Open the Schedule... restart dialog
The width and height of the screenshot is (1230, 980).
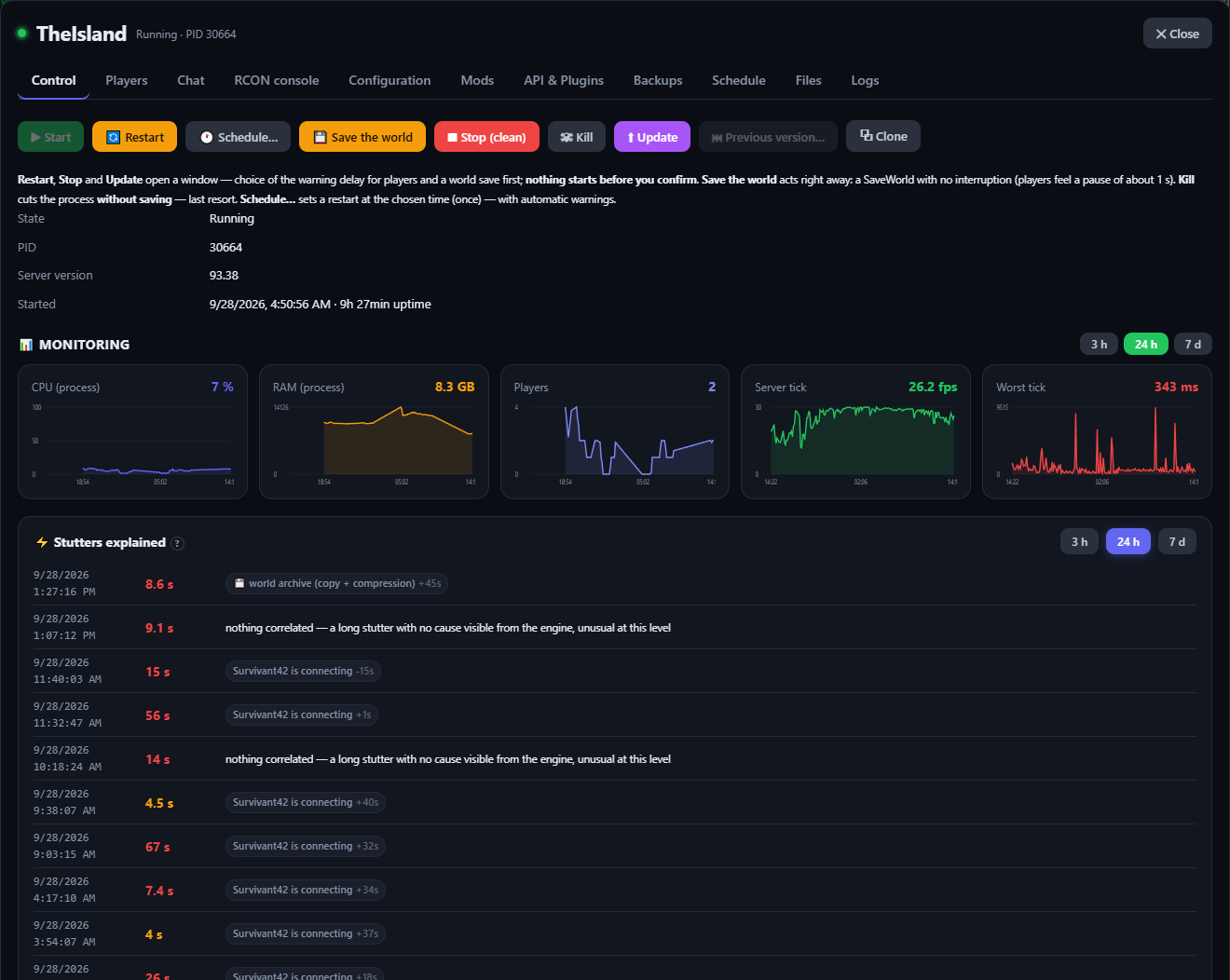[x=238, y=137]
